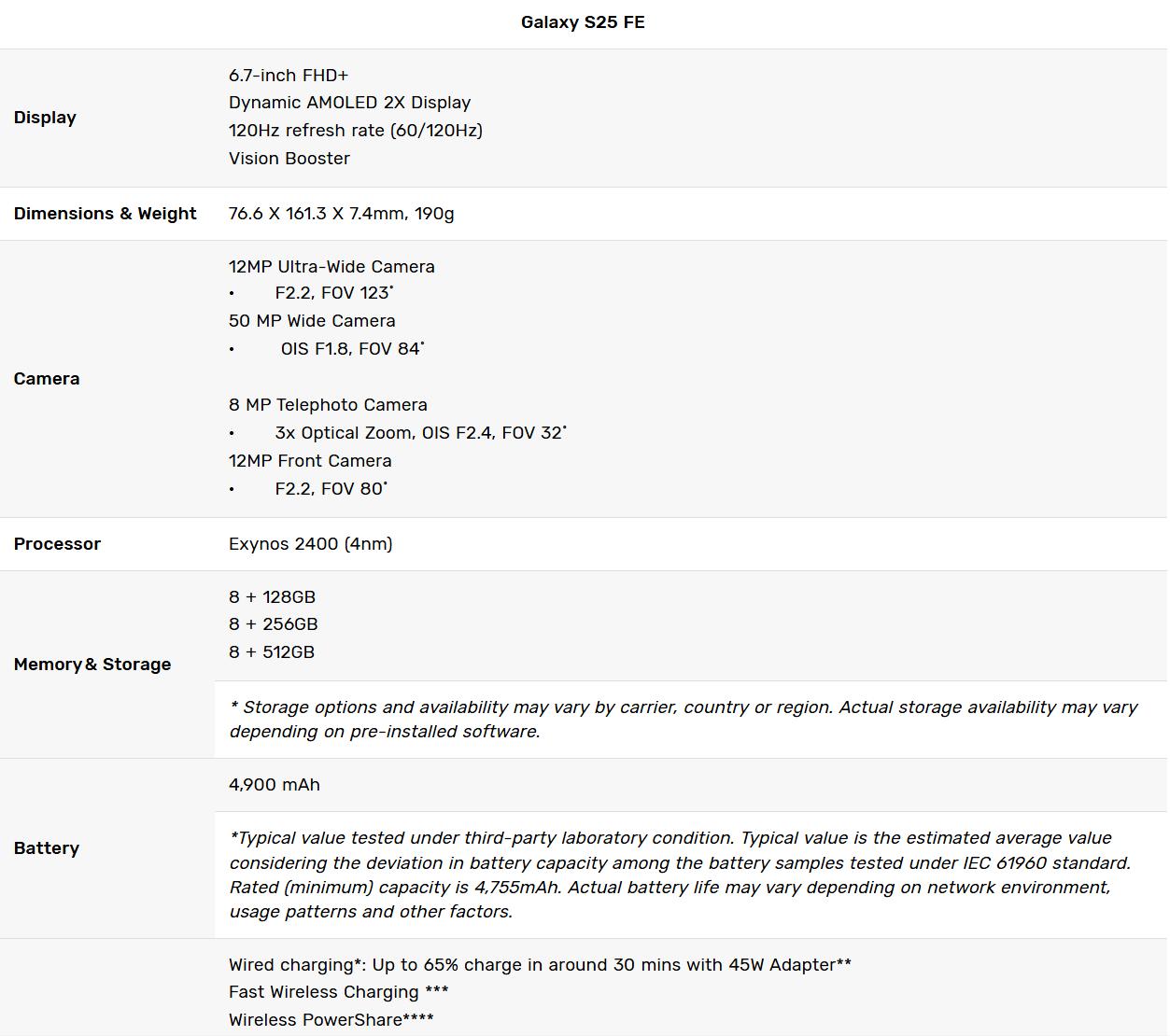
Task: Click the 6.7-inch FHD+ display text
Action: tap(289, 76)
